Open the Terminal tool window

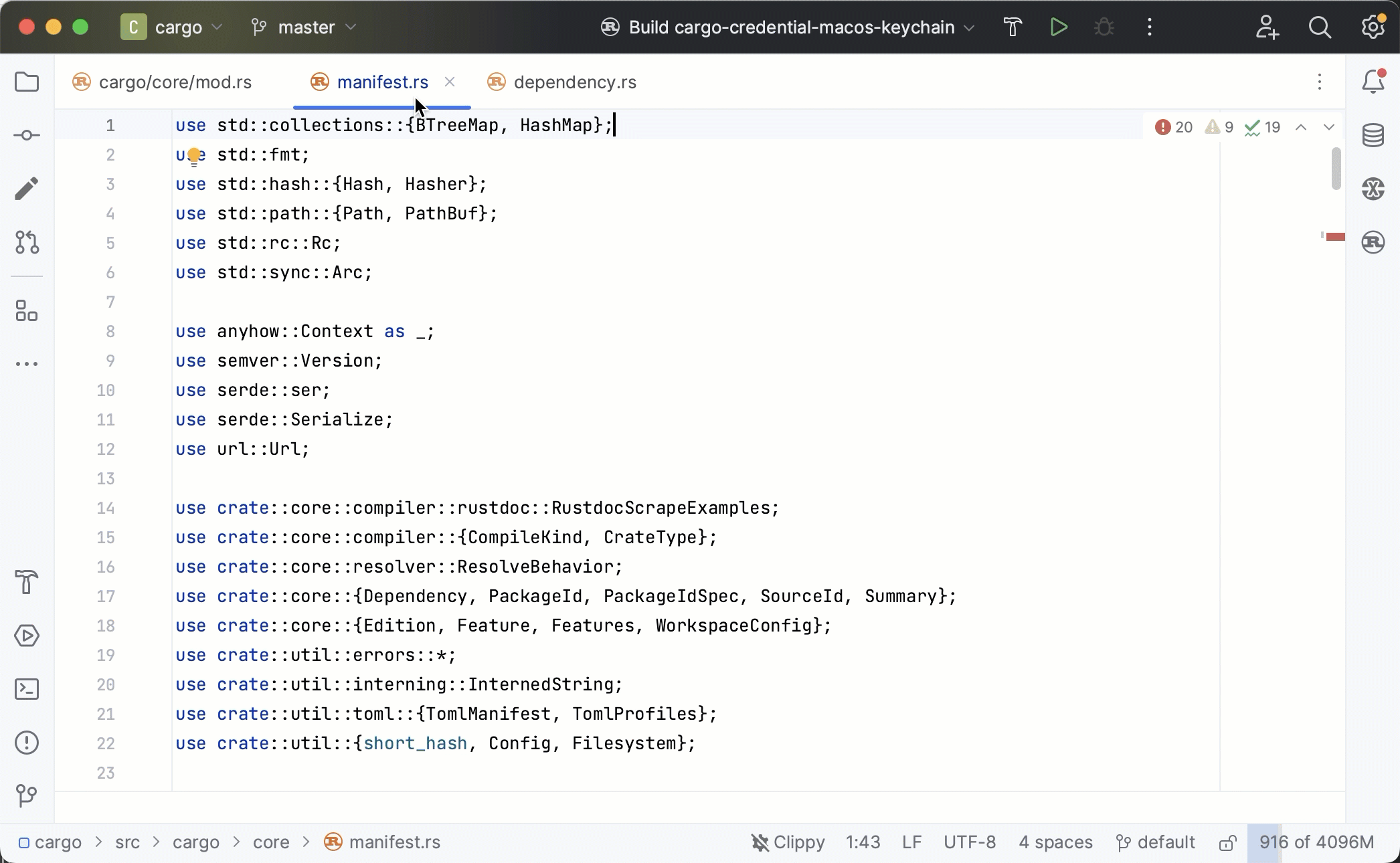27,689
